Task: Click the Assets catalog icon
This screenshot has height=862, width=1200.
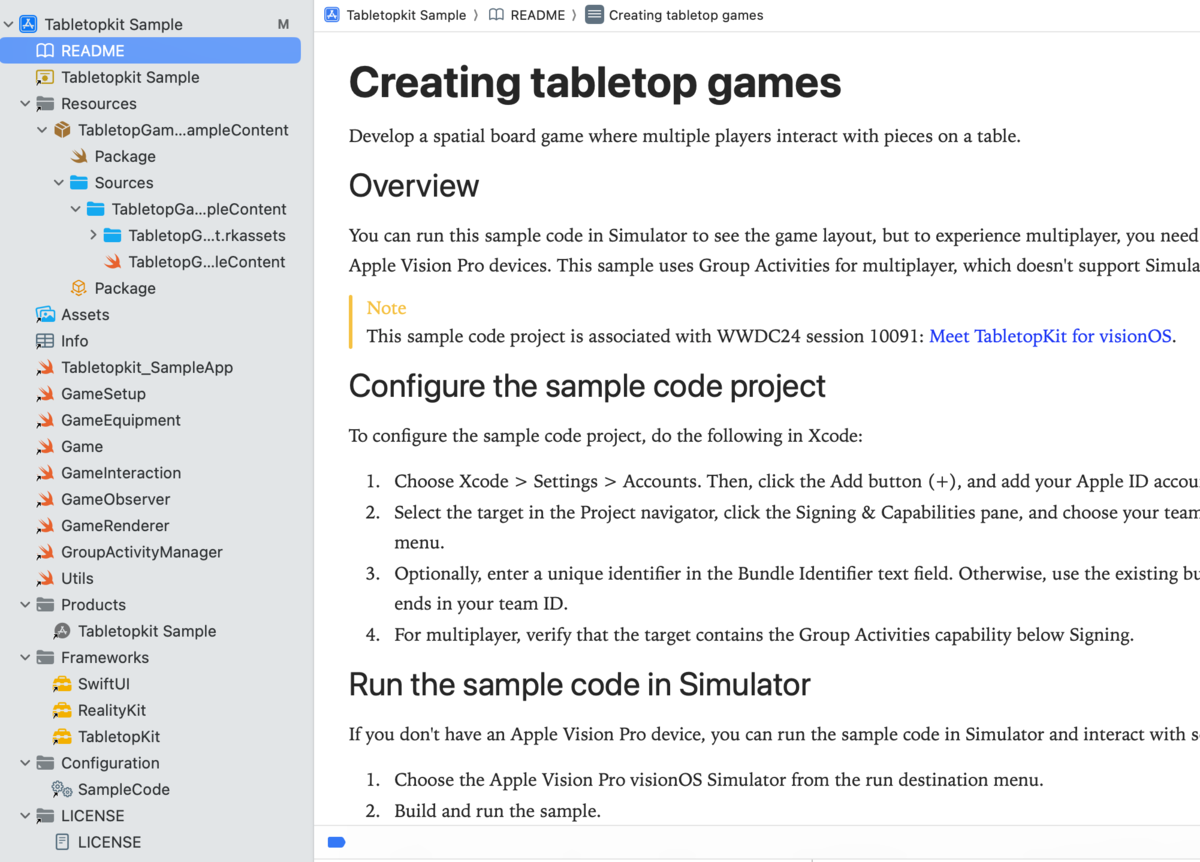Action: (x=44, y=315)
